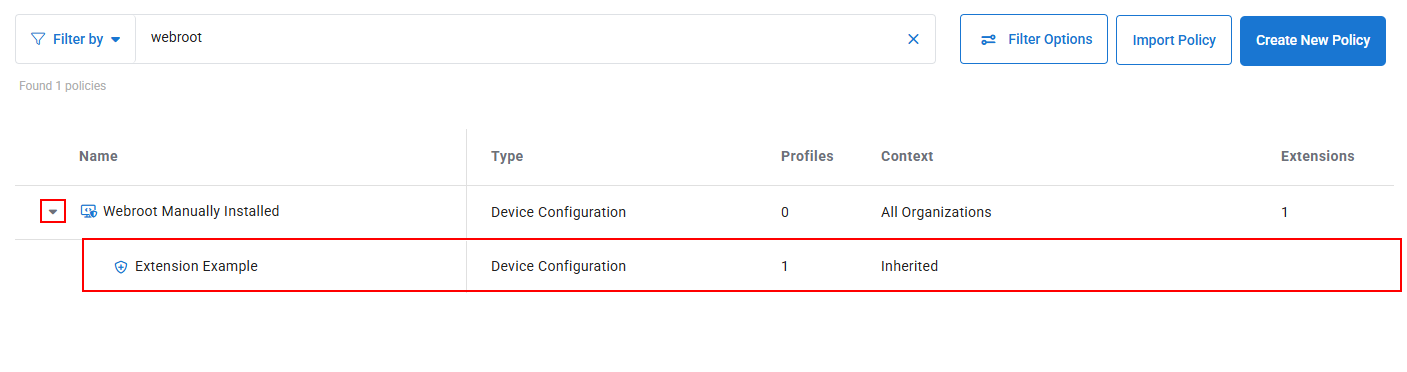Click the funnel filter icon
Image resolution: width=1407 pixels, height=372 pixels.
38,39
